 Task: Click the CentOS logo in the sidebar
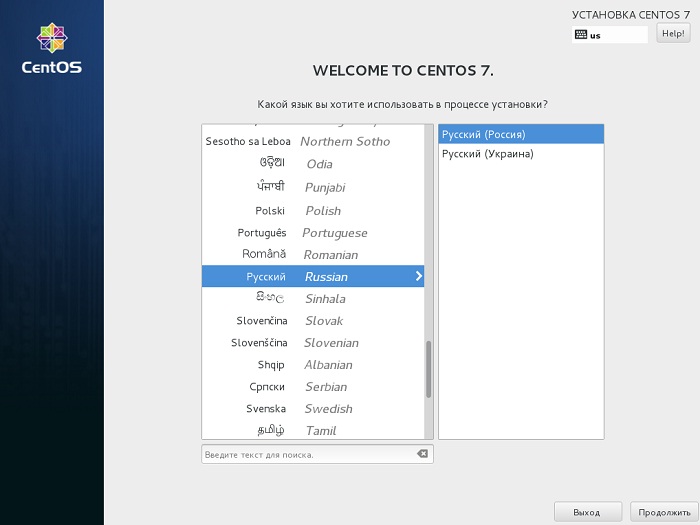52,48
